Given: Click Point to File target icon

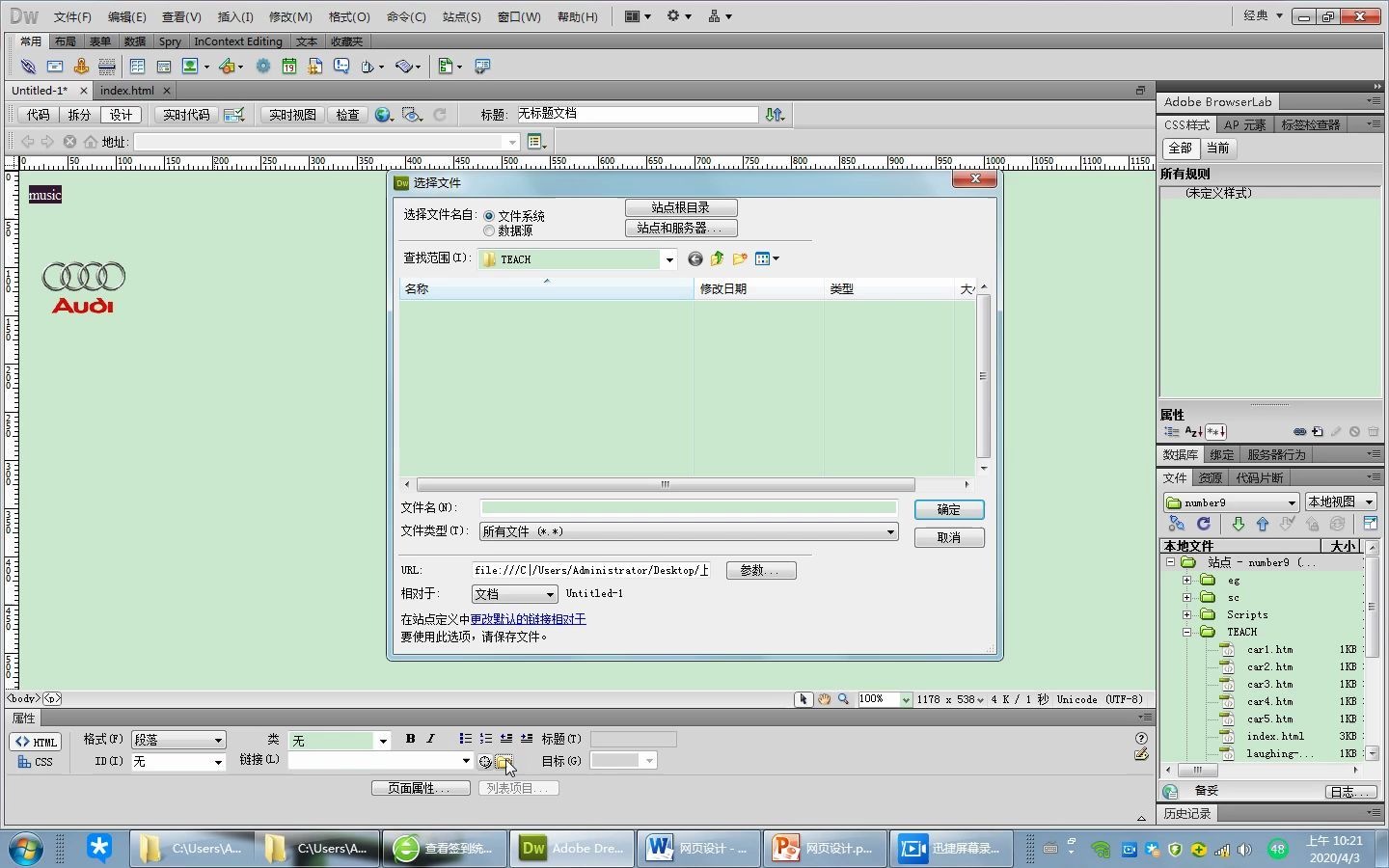Looking at the screenshot, I should click(485, 761).
